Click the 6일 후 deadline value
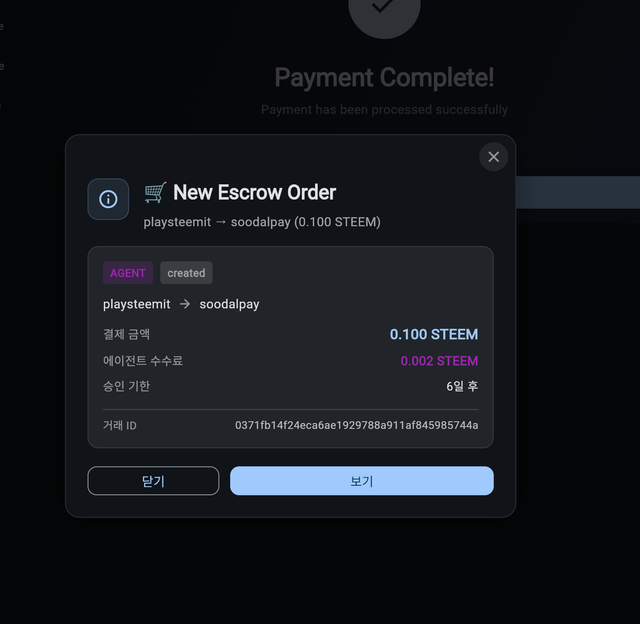Viewport: 640px width, 624px height. coord(462,386)
